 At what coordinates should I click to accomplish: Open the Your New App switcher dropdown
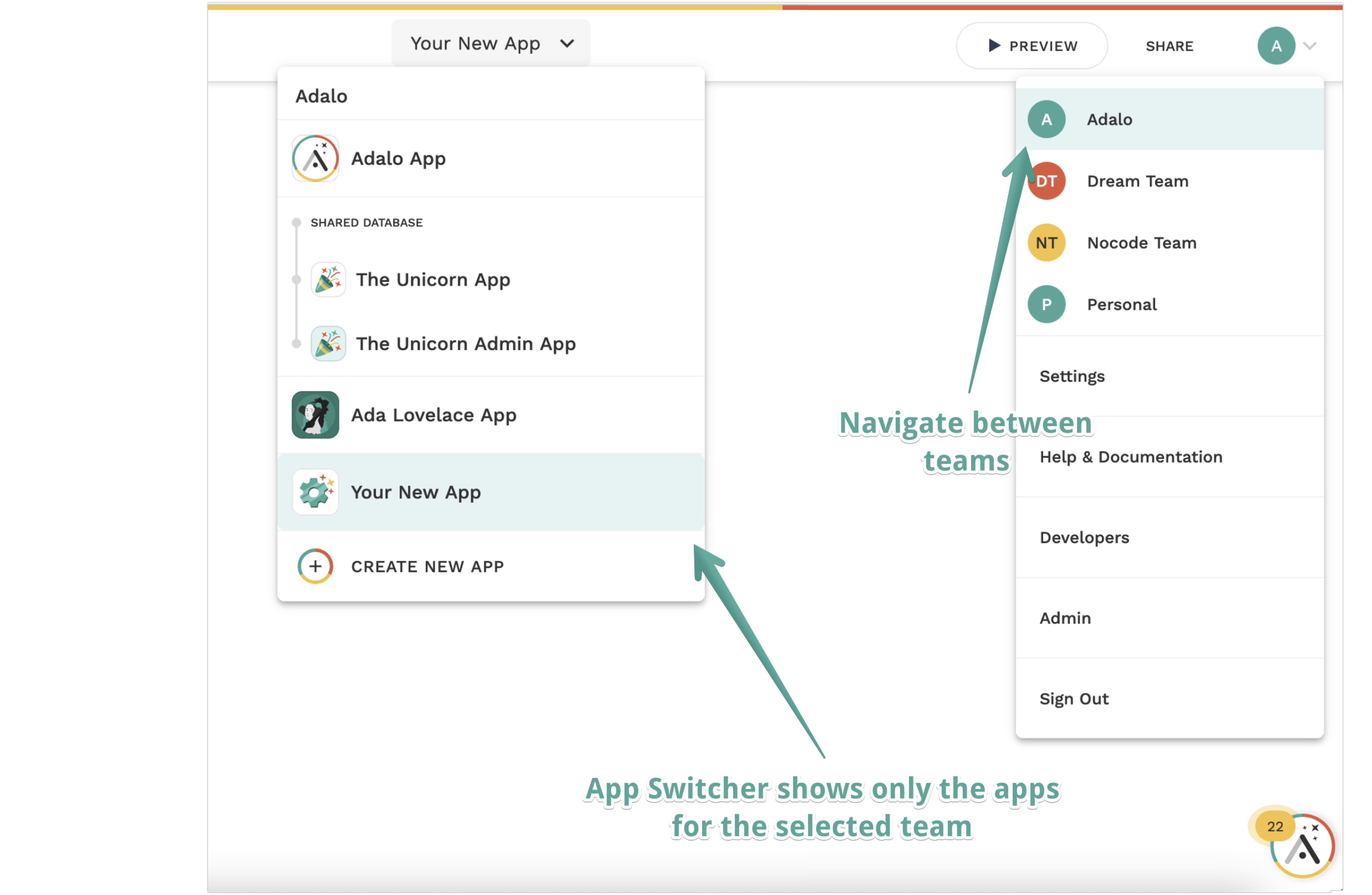491,43
